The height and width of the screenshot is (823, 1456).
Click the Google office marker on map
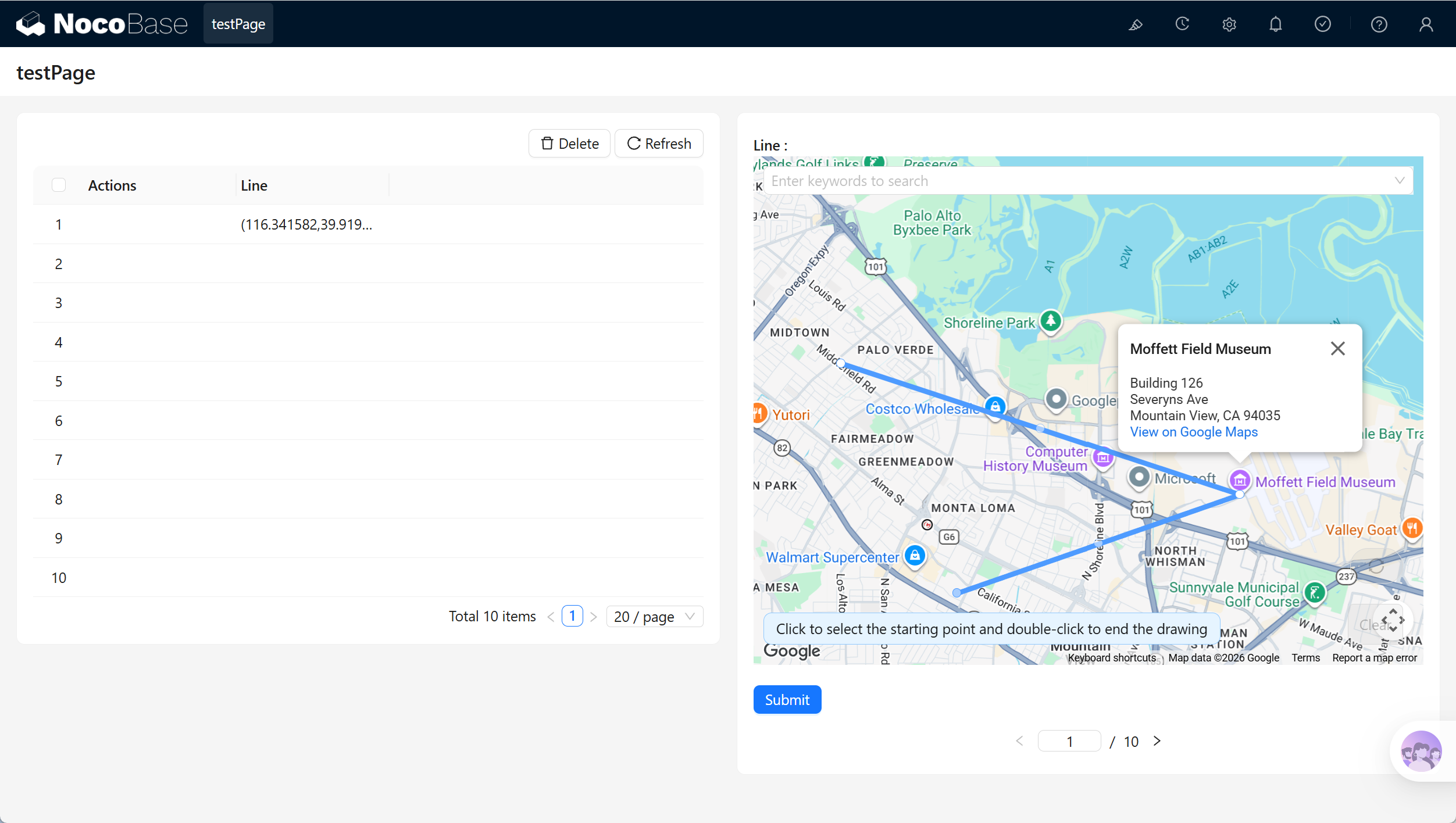(1056, 400)
